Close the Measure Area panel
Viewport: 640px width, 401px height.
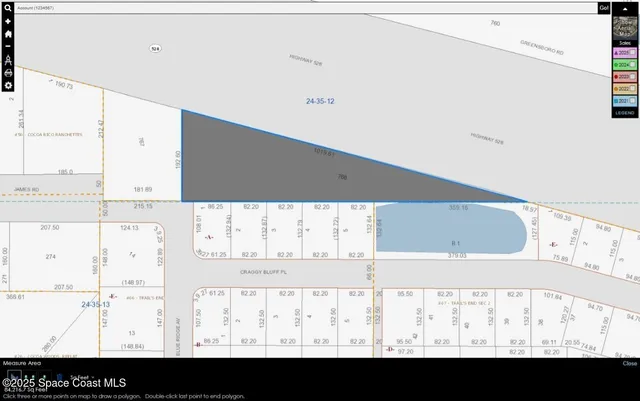[x=629, y=364]
